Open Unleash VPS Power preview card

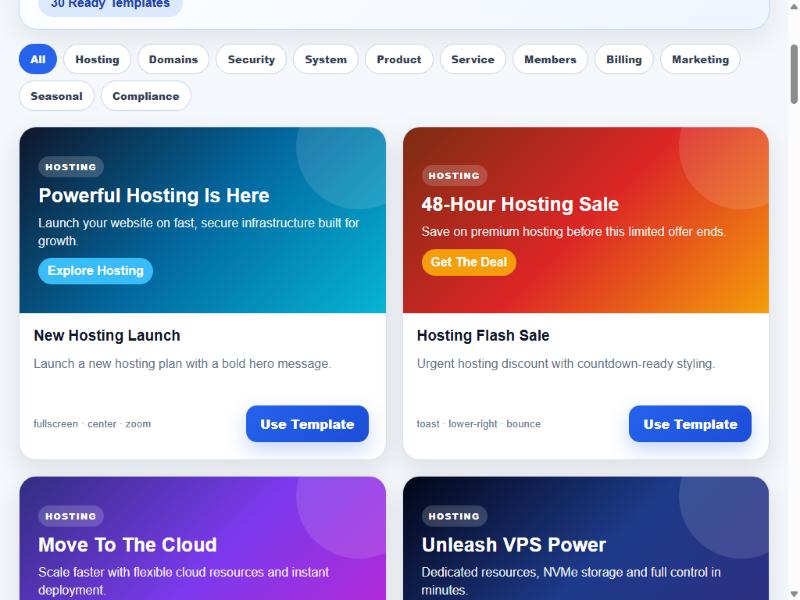click(x=586, y=538)
